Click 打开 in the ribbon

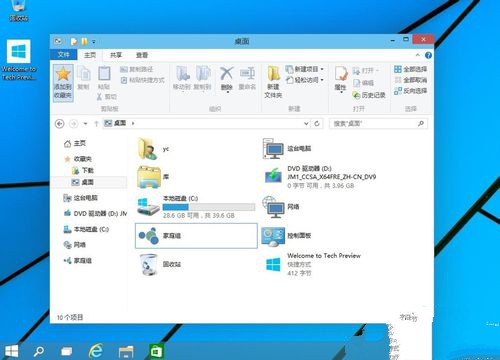click(366, 71)
